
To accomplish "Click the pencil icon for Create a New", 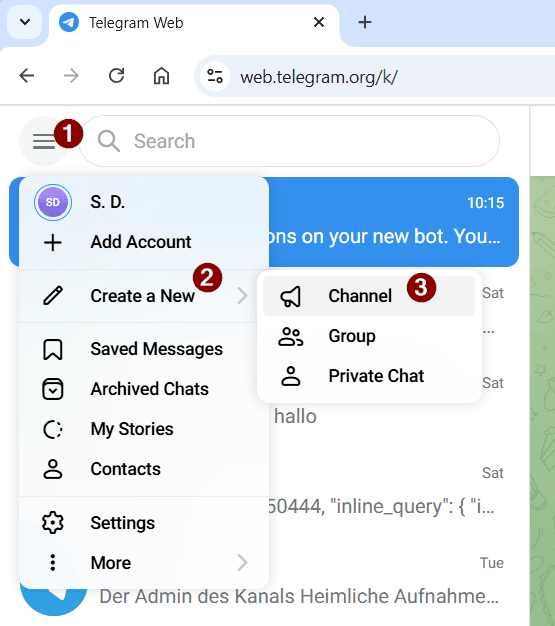I will point(53,296).
